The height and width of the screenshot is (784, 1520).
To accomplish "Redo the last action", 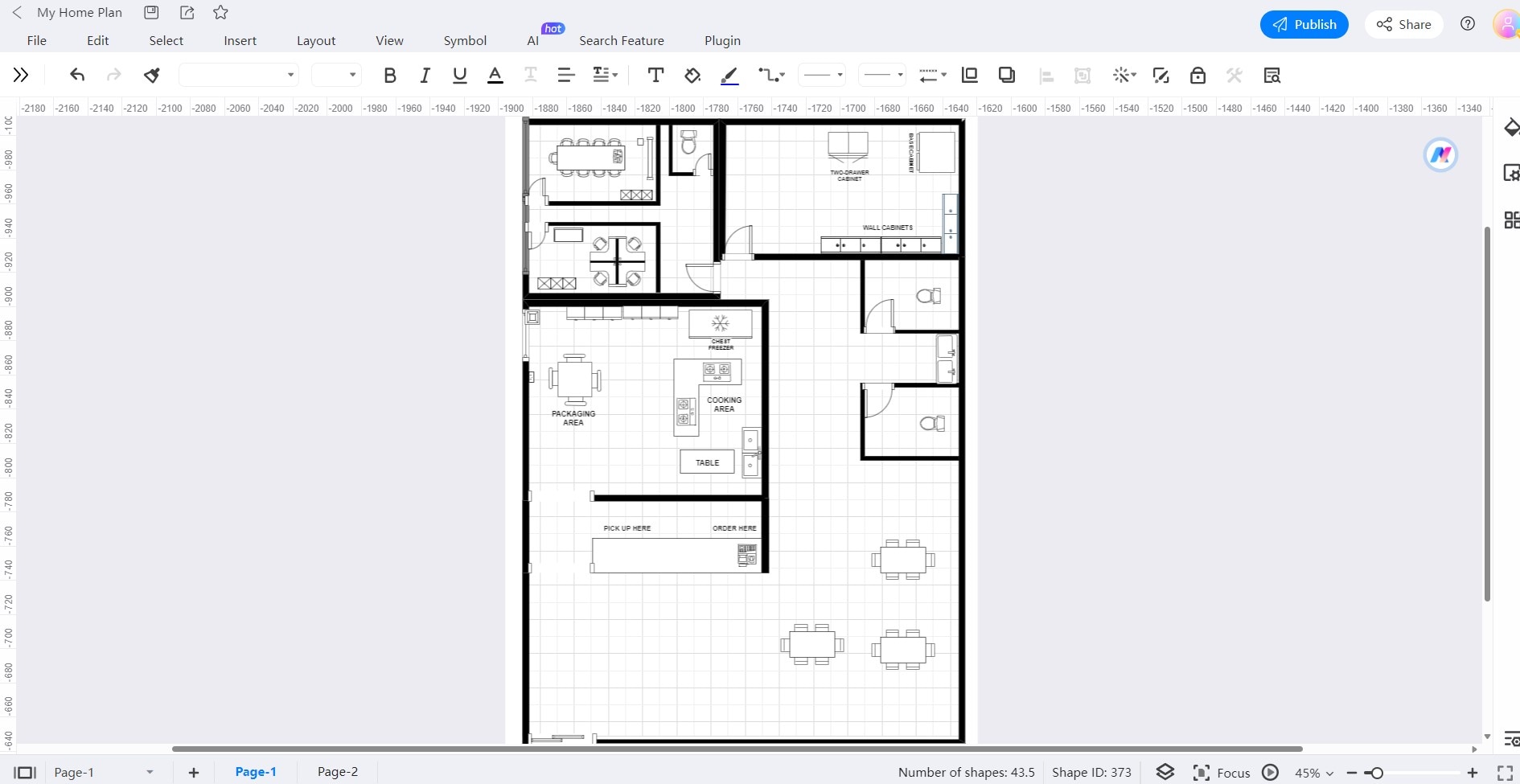I will [114, 75].
